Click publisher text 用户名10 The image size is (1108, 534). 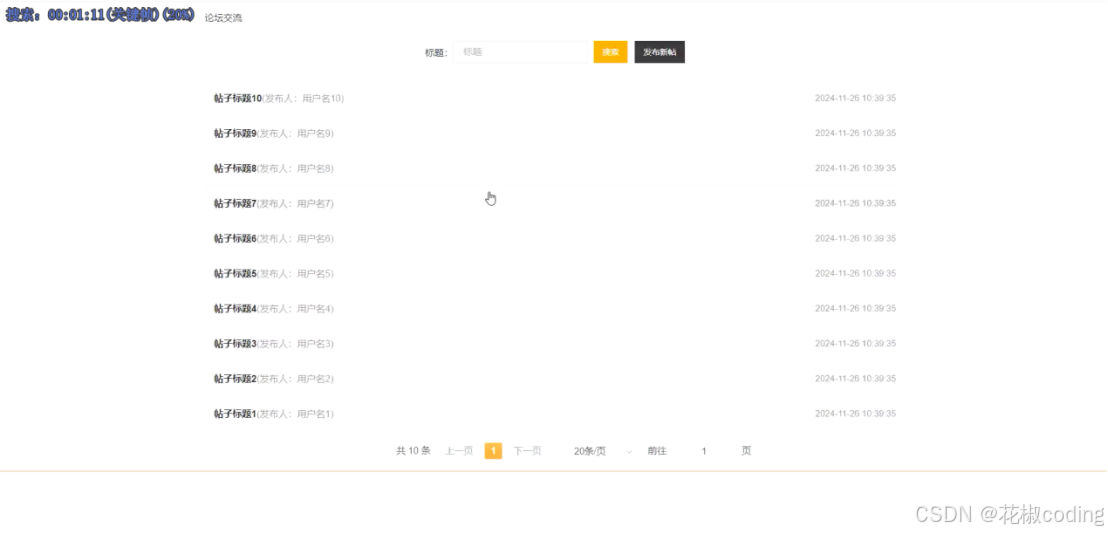pos(321,98)
